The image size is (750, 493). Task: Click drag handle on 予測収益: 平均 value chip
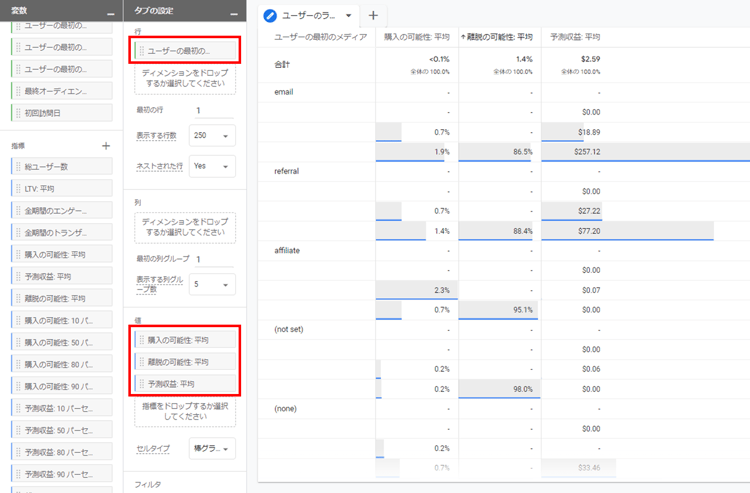point(141,383)
